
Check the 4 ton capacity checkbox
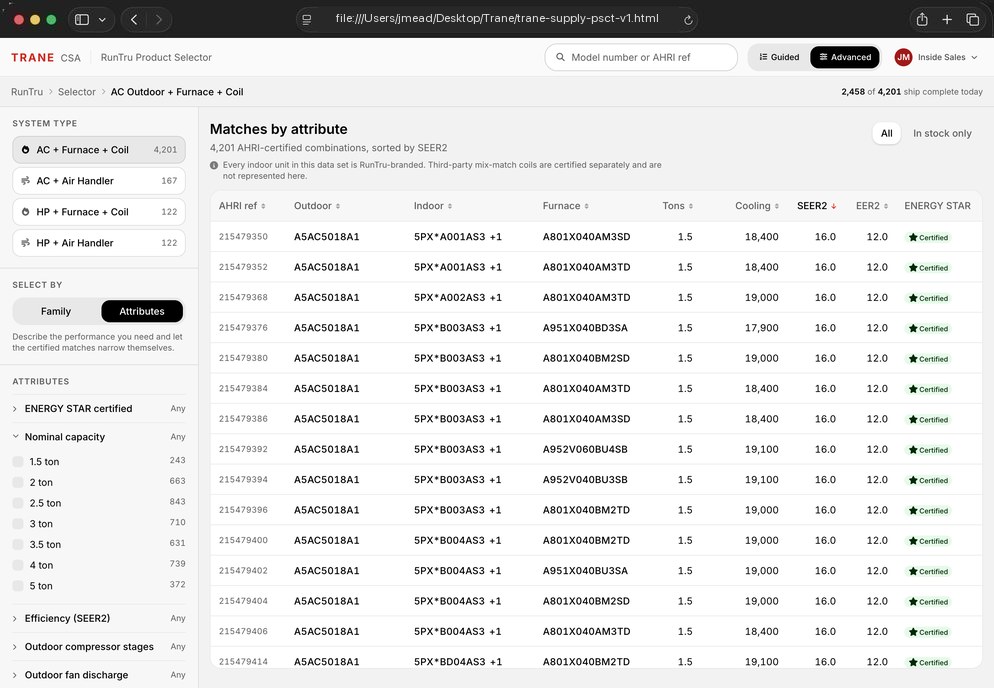click(18, 565)
